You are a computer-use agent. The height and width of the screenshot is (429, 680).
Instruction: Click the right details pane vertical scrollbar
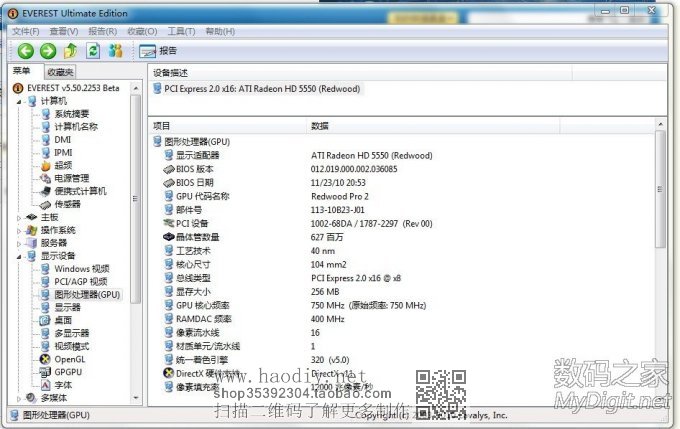[x=659, y=200]
